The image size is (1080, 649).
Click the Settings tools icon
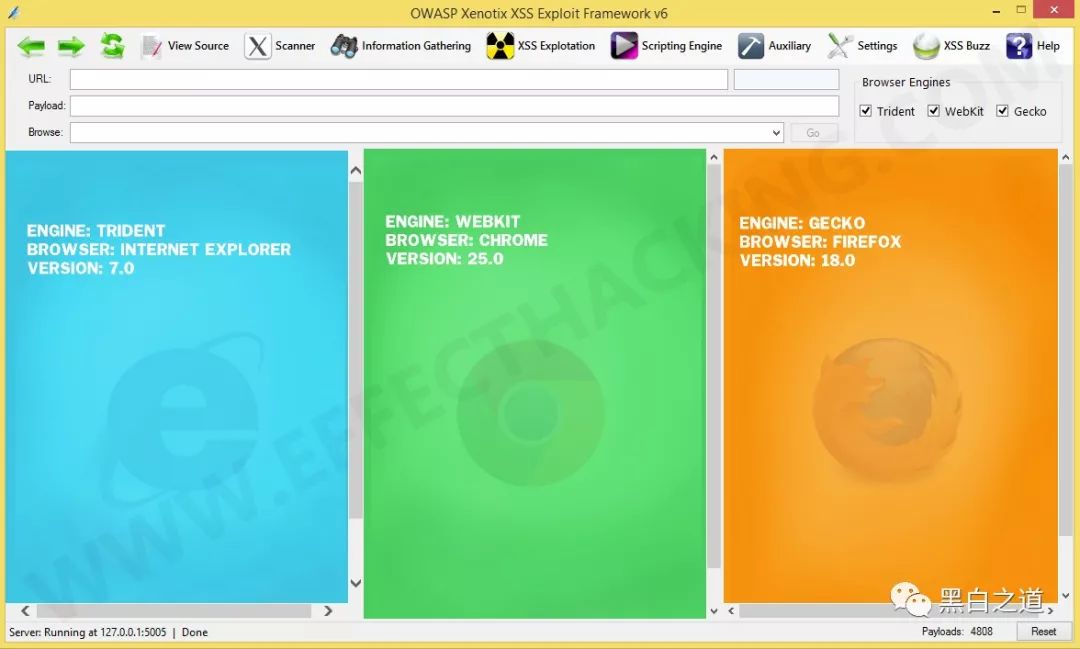tap(840, 46)
